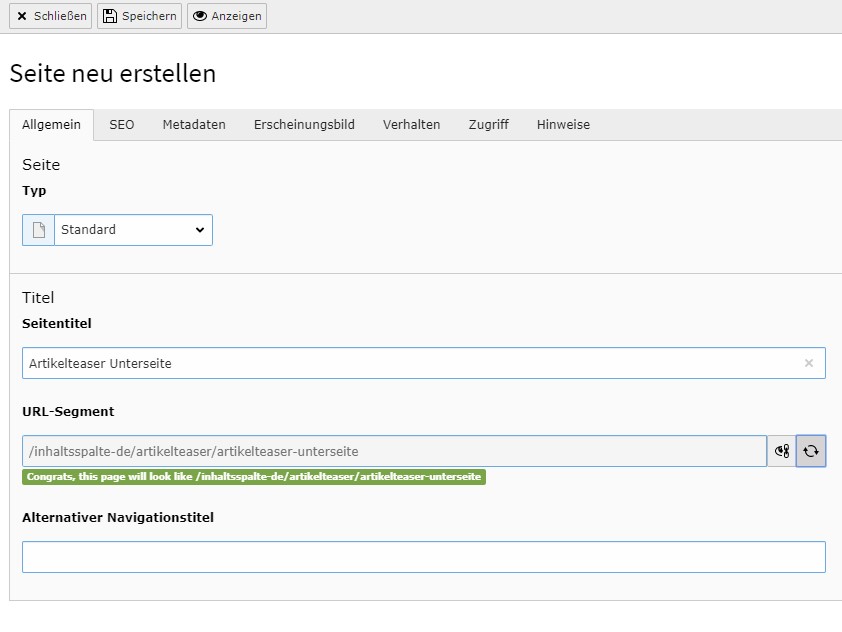Expand the Typ dropdown showing Standard
This screenshot has height=632, width=842.
pos(133,230)
